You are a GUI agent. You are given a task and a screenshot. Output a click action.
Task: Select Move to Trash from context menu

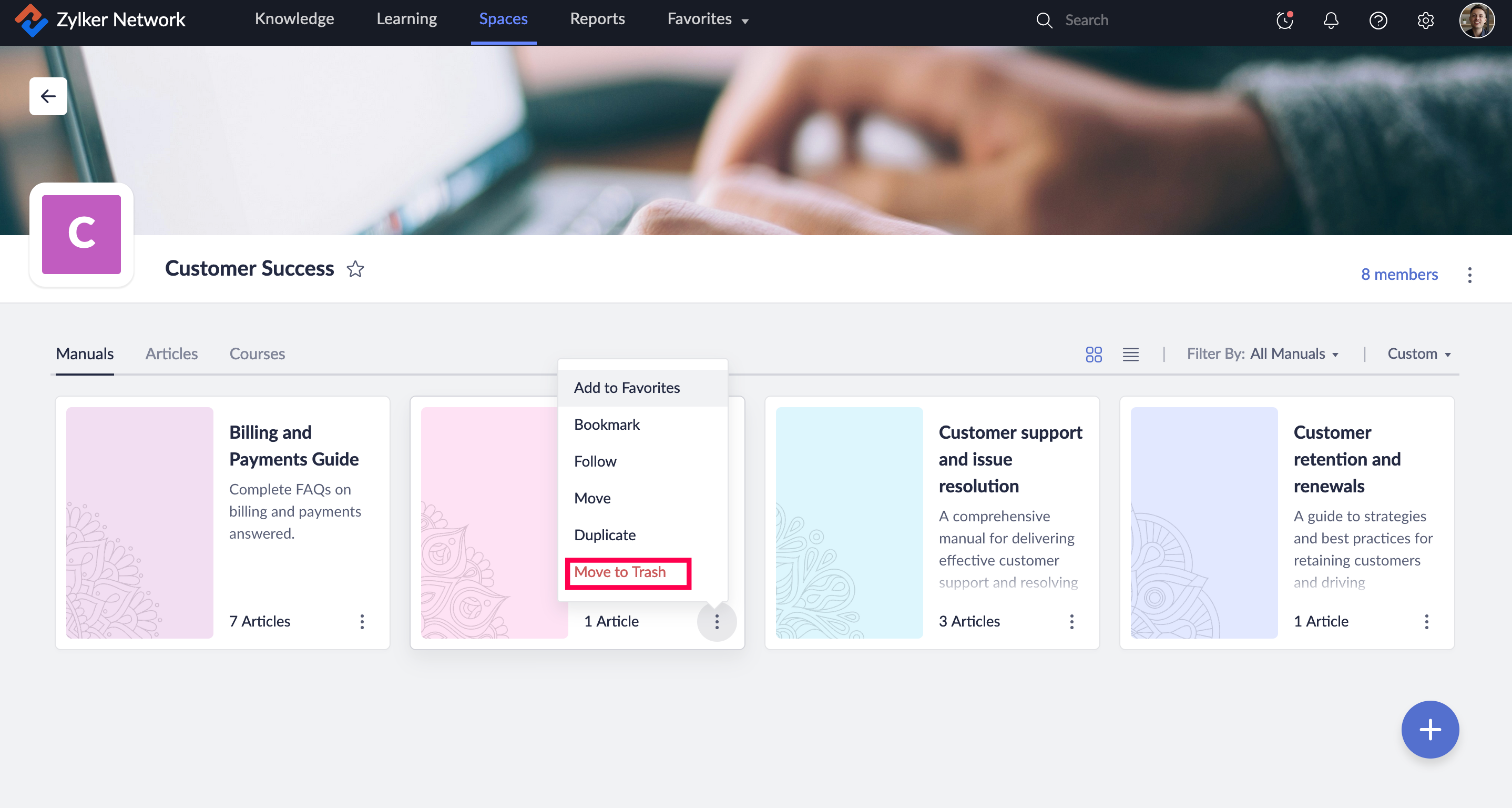[x=620, y=572]
